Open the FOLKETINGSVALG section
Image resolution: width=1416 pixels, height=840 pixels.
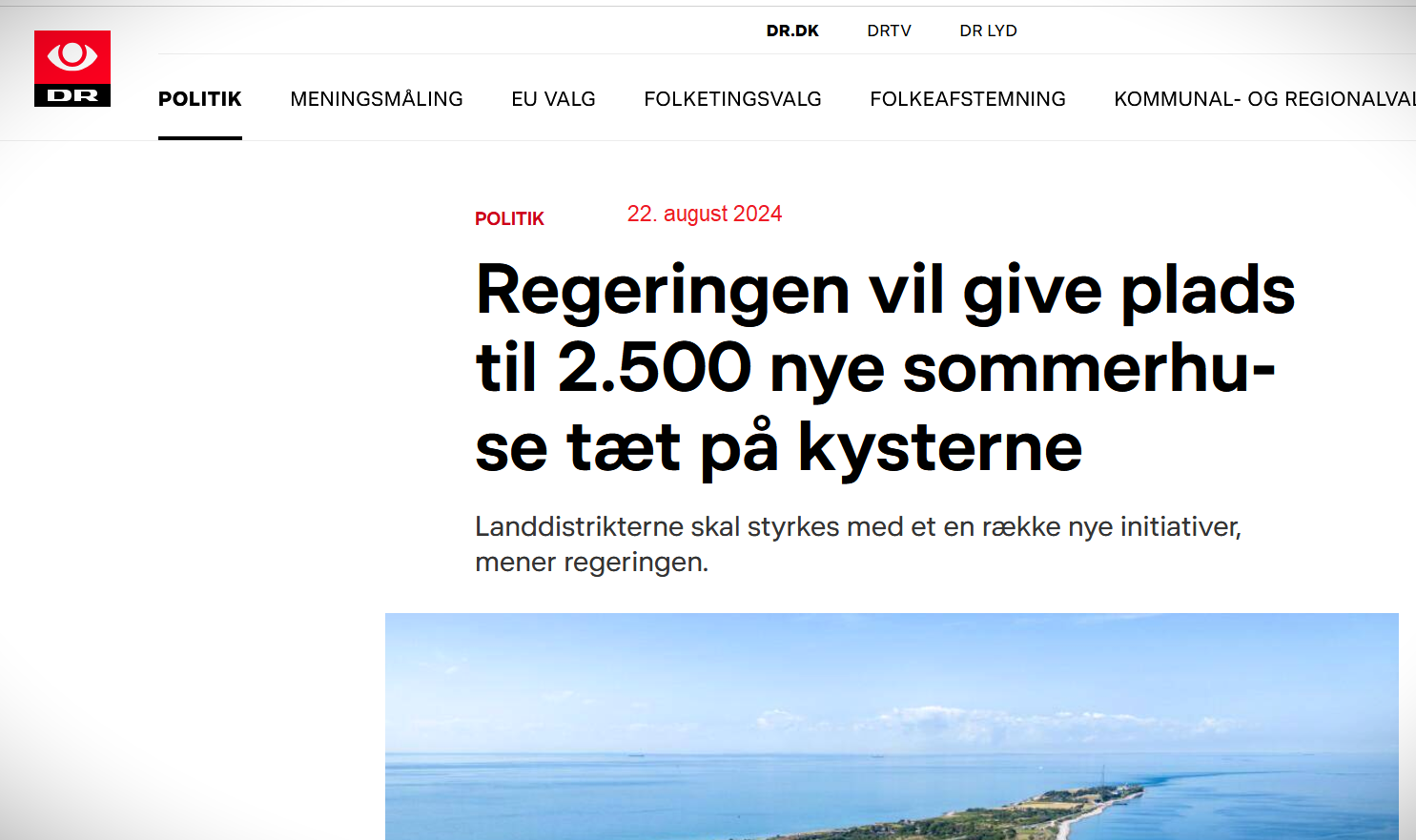point(732,99)
